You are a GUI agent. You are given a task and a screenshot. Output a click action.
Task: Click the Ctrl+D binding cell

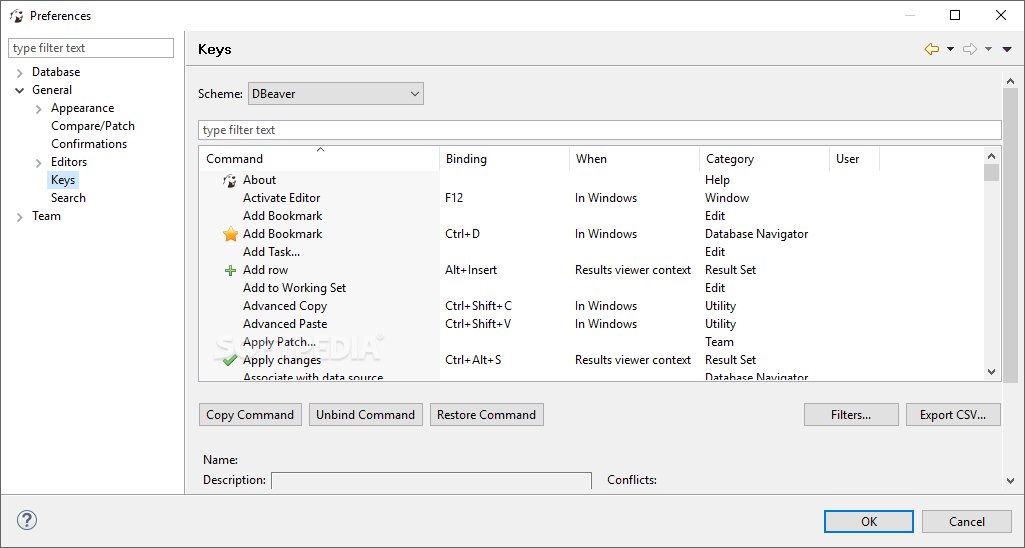click(x=462, y=233)
